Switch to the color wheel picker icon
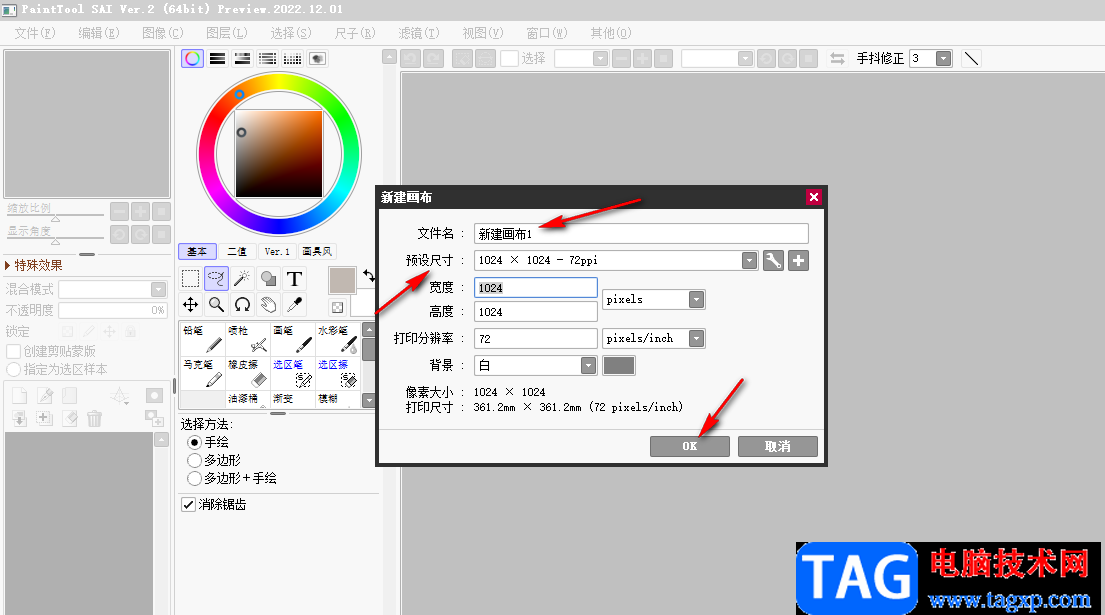This screenshot has height=615, width=1105. point(192,58)
